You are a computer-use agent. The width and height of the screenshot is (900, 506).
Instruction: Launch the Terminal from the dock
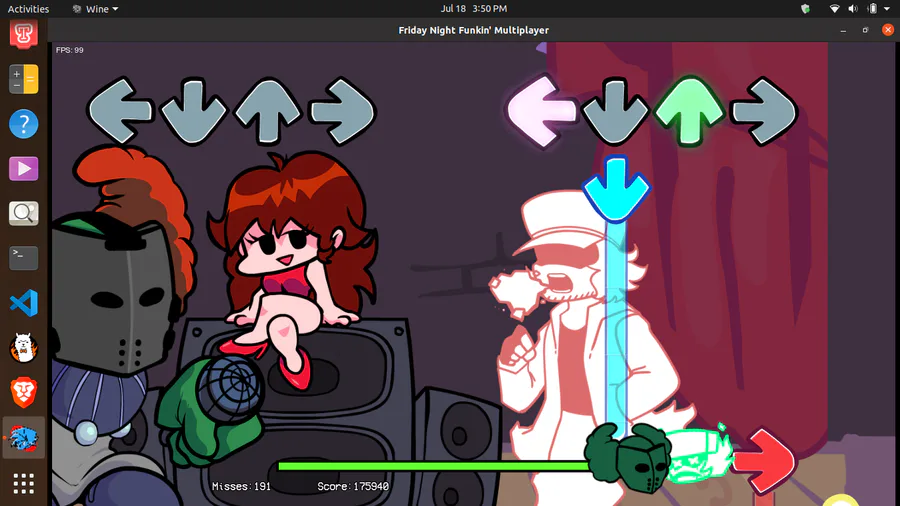click(x=24, y=258)
